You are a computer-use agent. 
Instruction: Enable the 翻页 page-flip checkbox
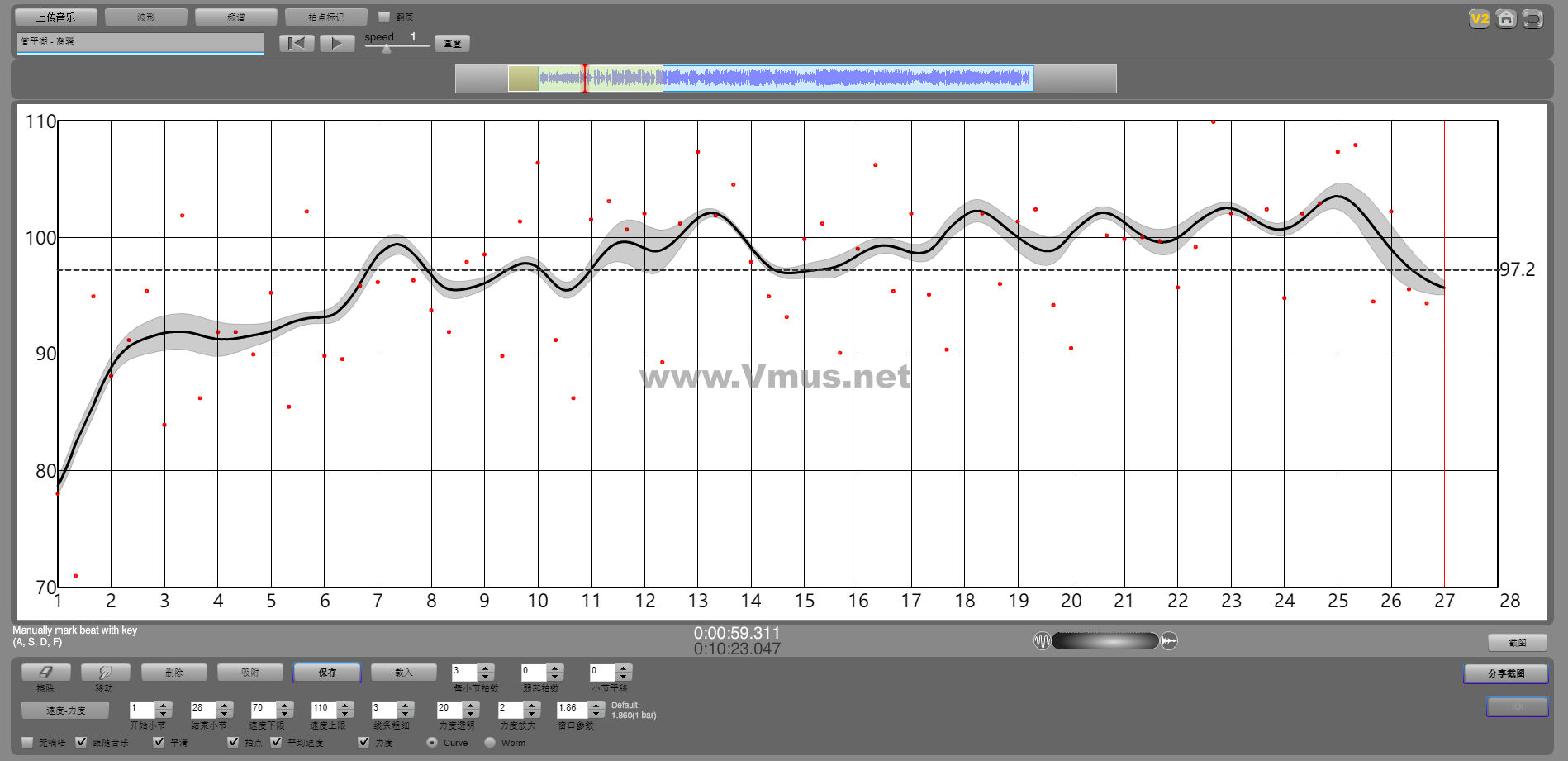(384, 17)
